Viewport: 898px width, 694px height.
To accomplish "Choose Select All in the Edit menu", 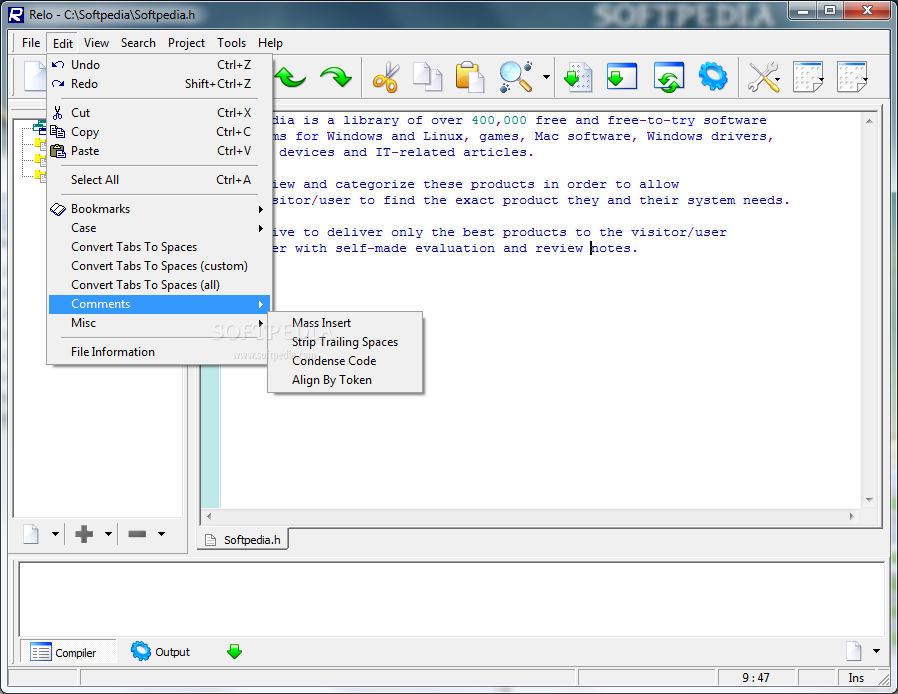I will [159, 180].
